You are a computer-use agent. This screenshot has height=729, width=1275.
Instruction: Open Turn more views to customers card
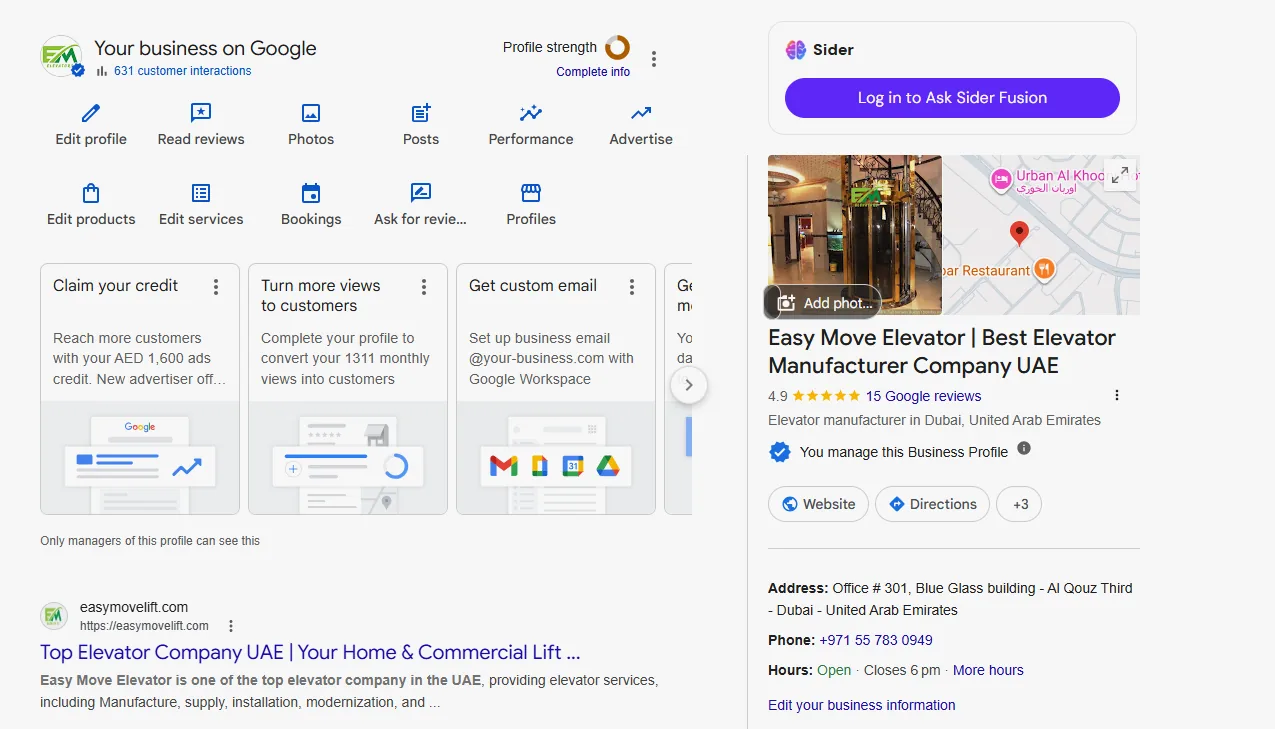tap(348, 389)
